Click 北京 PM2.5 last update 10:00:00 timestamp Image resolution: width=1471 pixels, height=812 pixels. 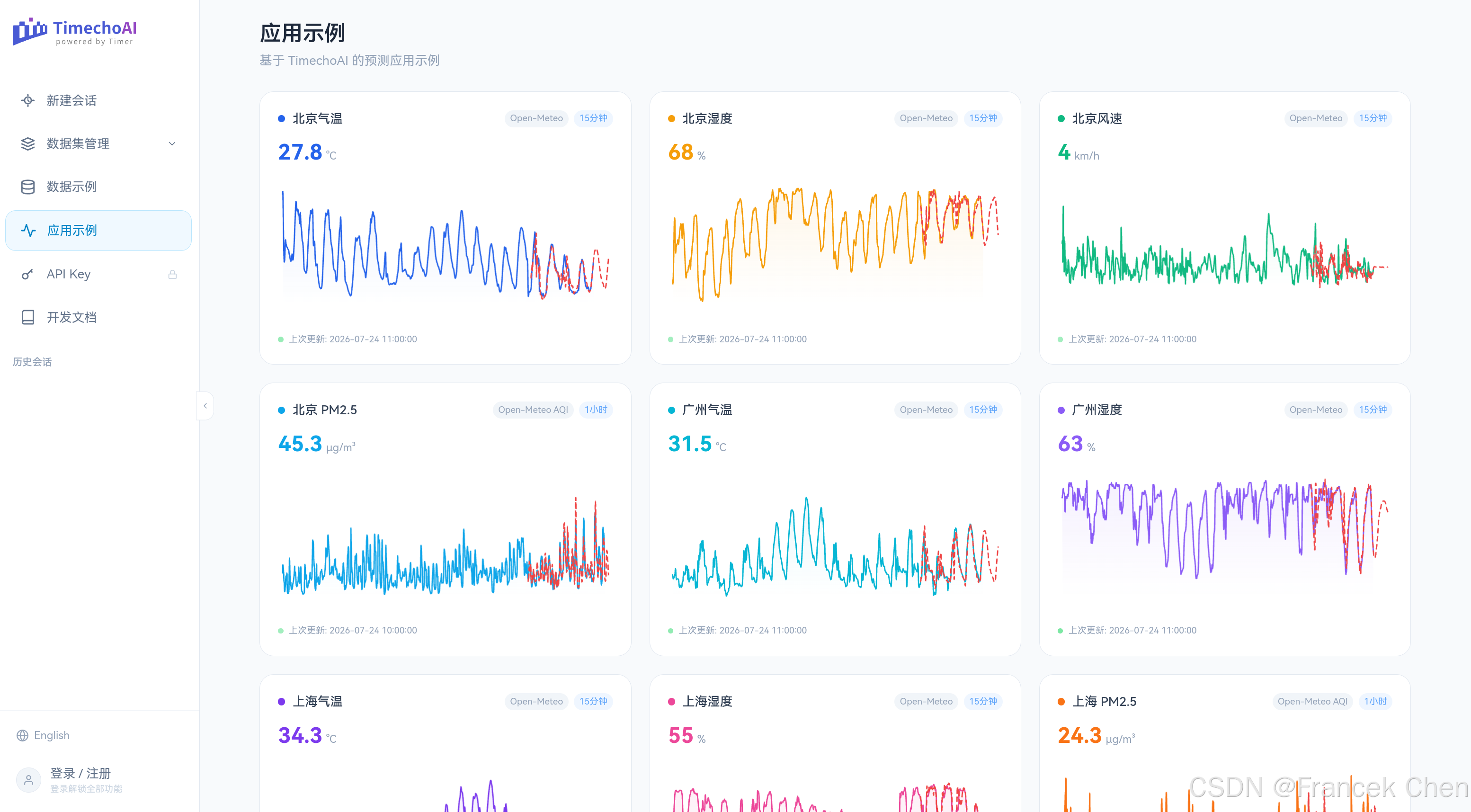353,630
